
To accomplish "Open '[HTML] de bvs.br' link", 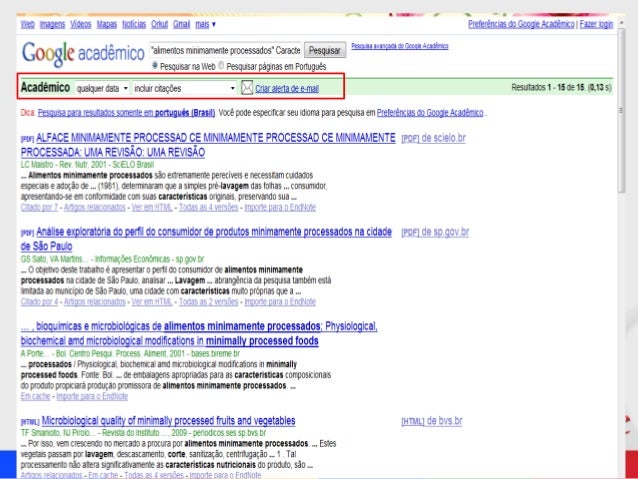I will [432, 421].
